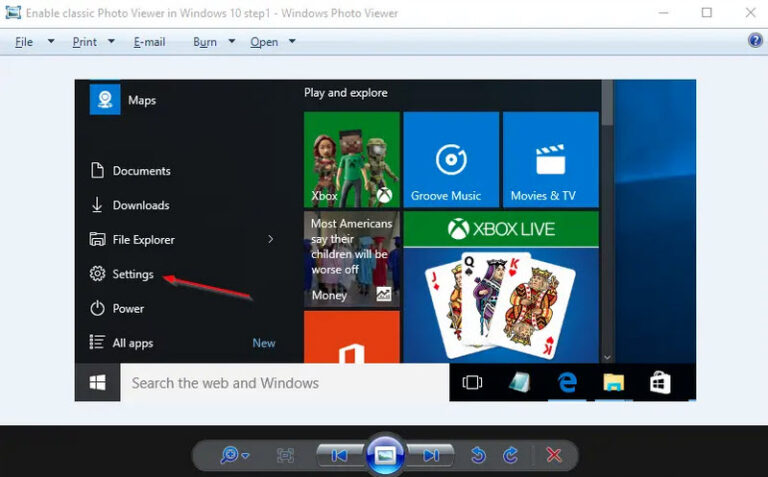
Task: Click the Windows Start logo button
Action: [98, 382]
